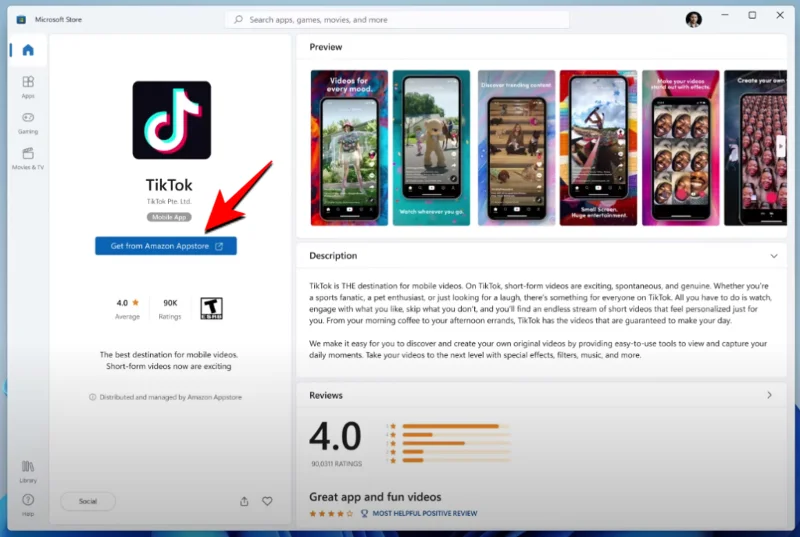
Task: Share the TikTok app page
Action: pos(244,501)
